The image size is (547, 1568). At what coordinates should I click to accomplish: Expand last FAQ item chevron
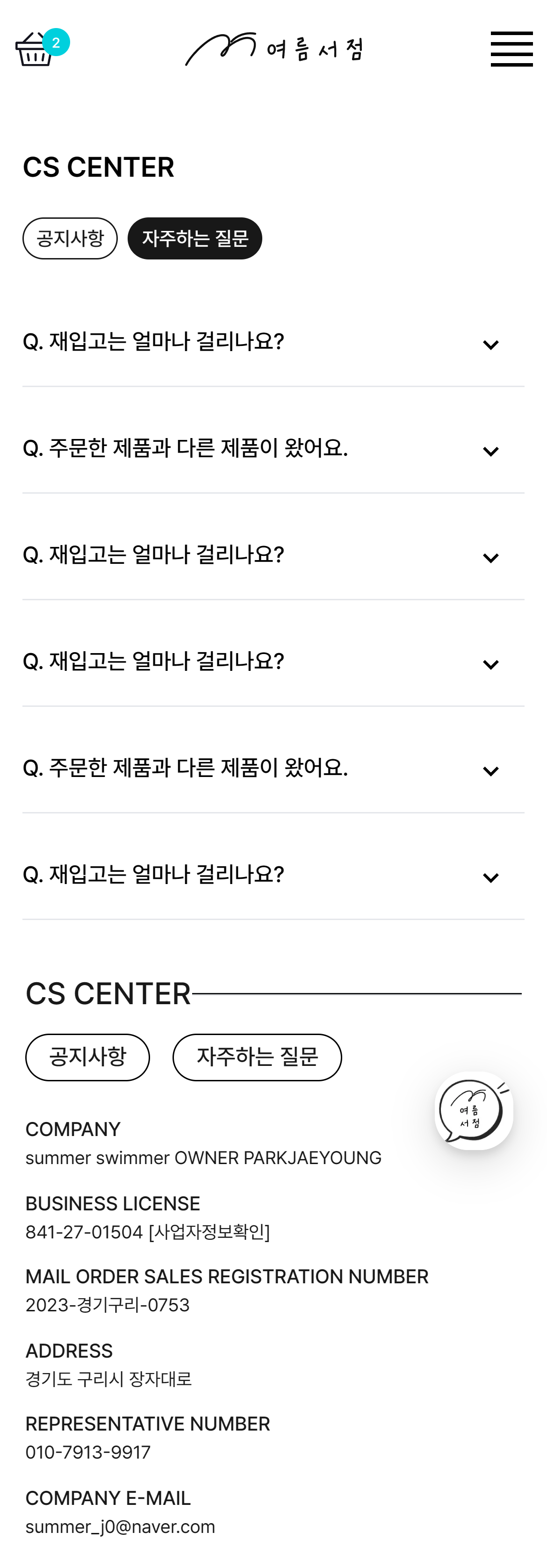pyautogui.click(x=490, y=878)
